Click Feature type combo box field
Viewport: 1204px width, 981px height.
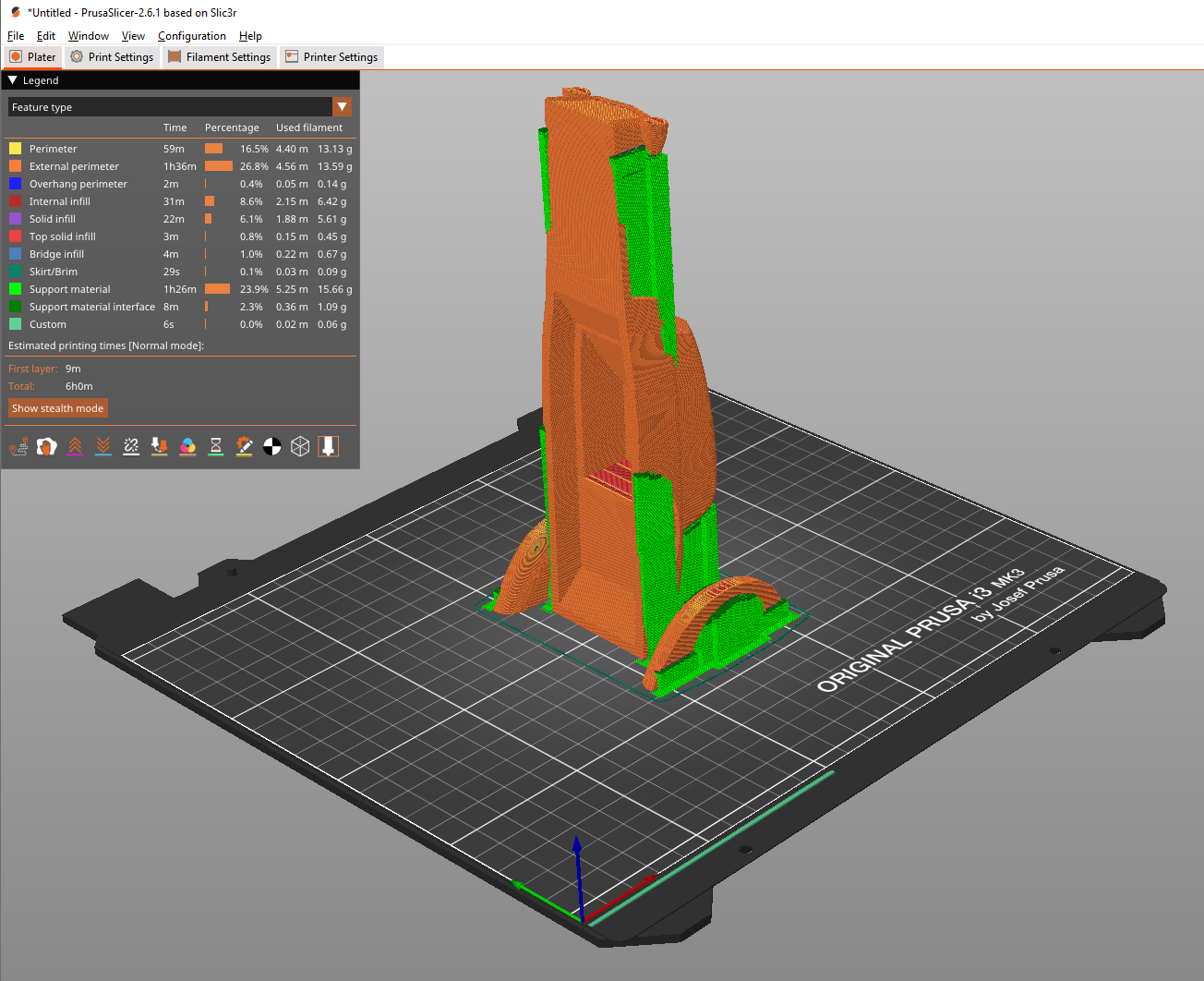(180, 107)
